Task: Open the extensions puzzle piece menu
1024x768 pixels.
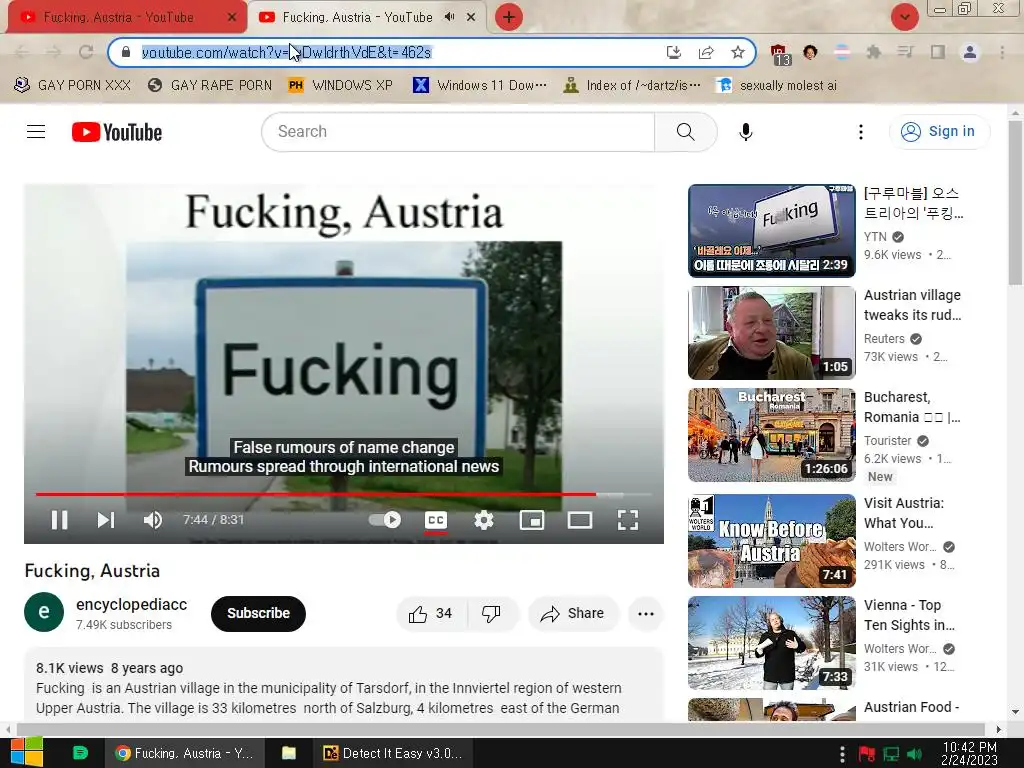Action: 874,52
